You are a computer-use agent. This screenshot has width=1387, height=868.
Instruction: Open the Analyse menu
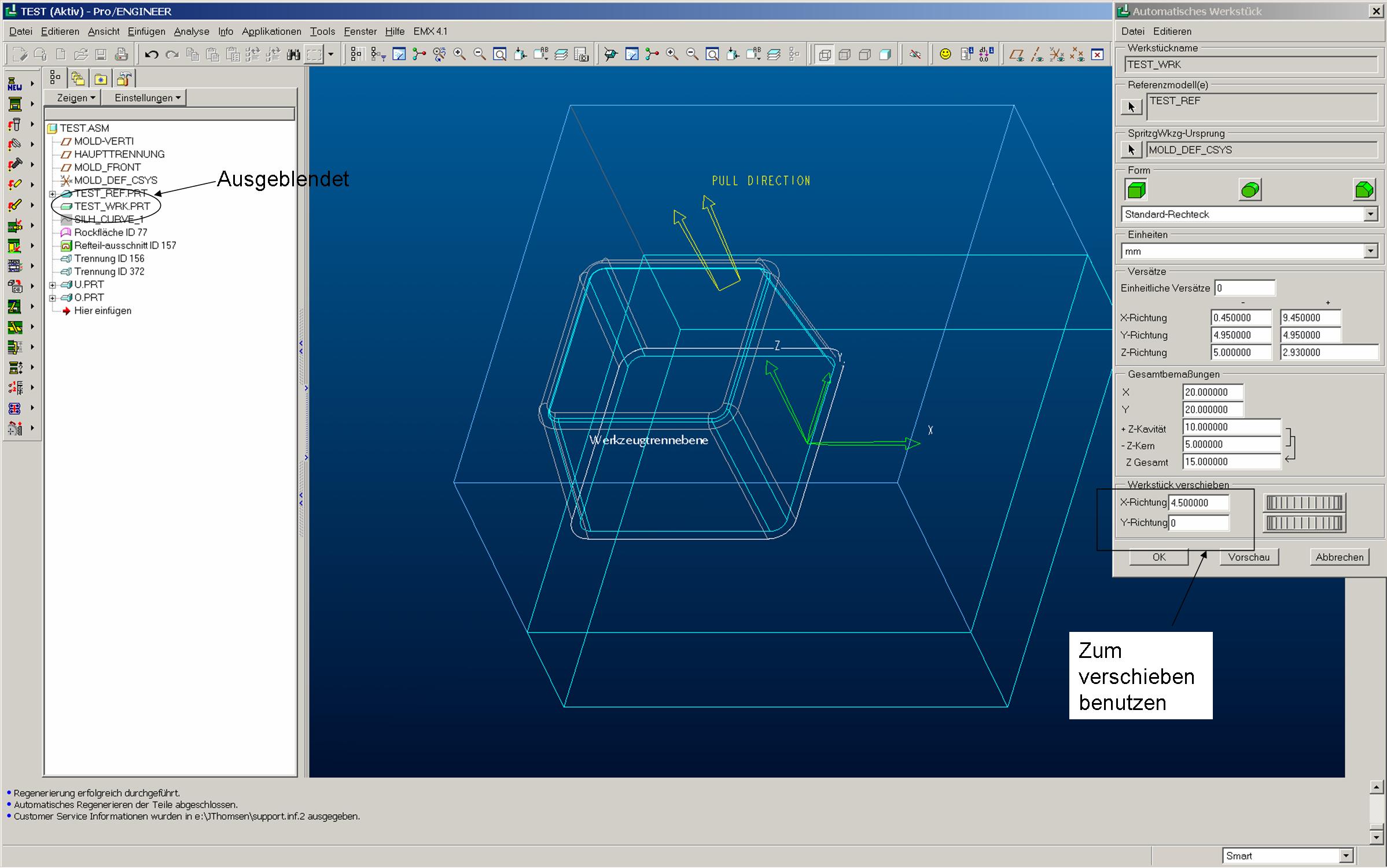192,31
